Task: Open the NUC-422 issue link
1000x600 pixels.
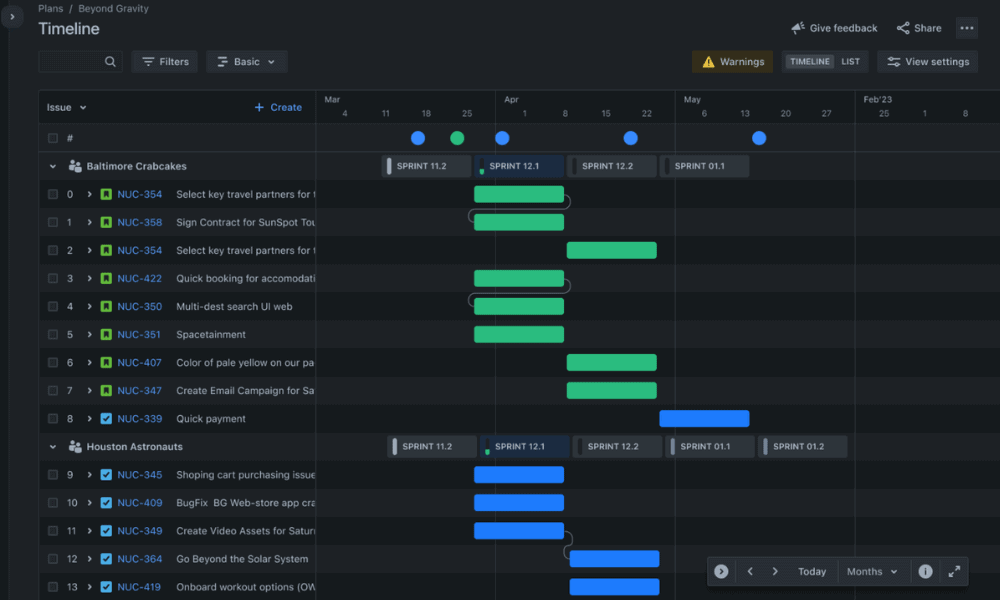Action: point(139,279)
